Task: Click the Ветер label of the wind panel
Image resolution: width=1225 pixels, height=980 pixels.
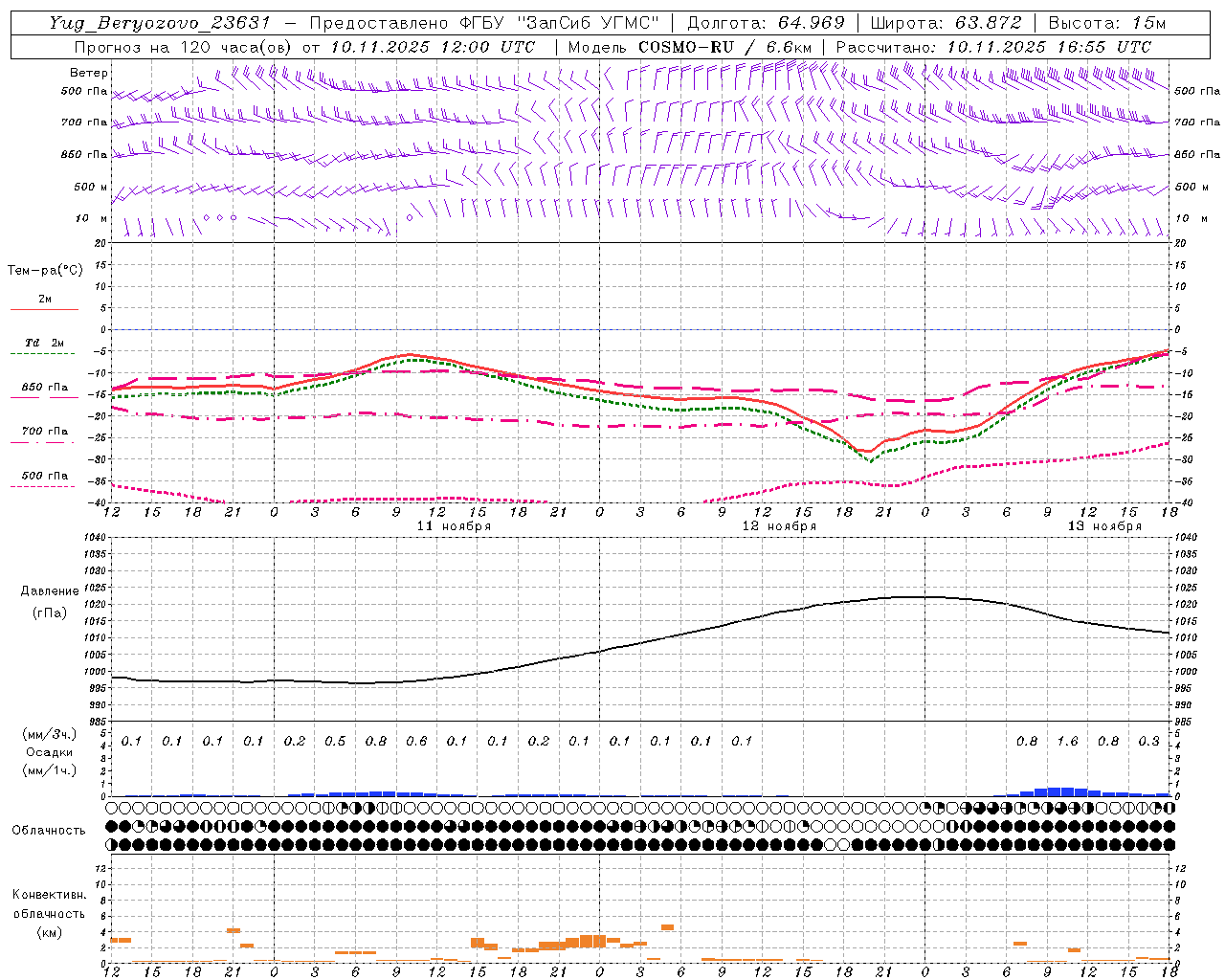Action: (88, 73)
